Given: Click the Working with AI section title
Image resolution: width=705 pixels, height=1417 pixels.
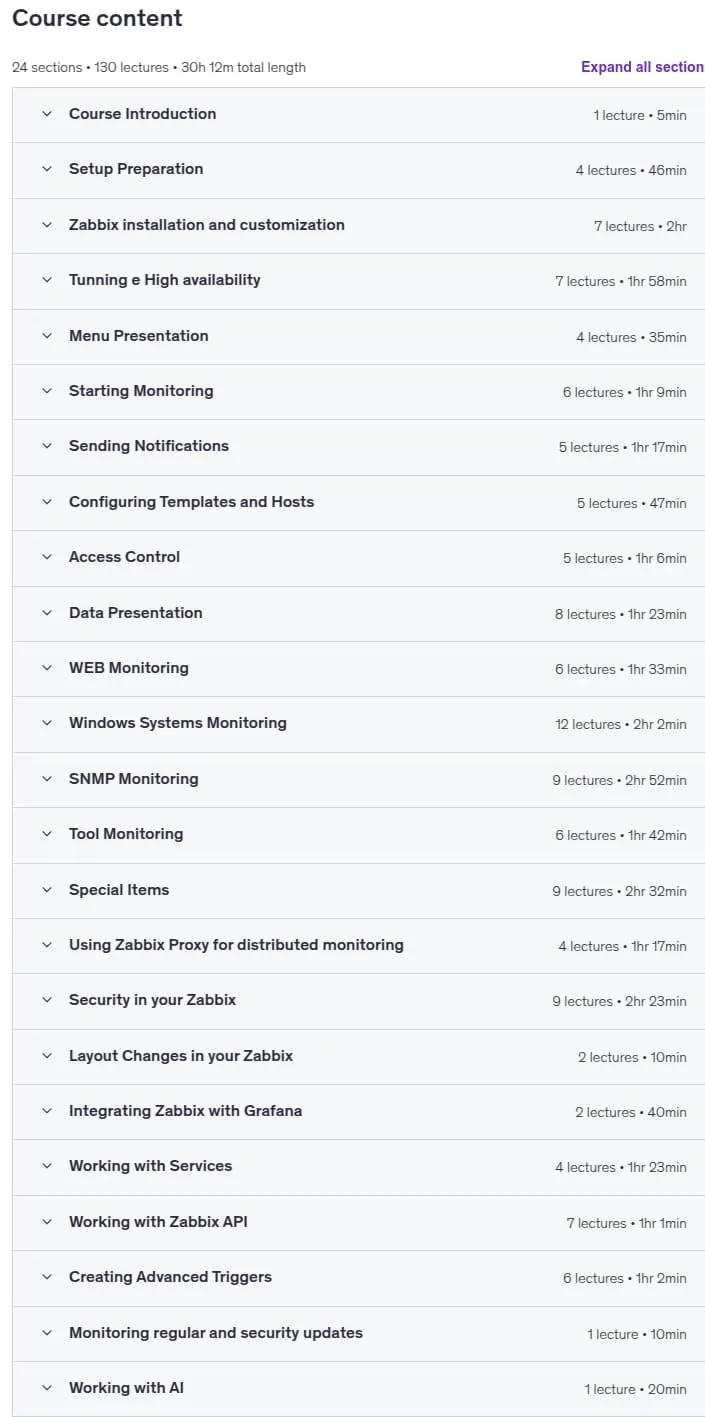Looking at the screenshot, I should [x=127, y=1388].
